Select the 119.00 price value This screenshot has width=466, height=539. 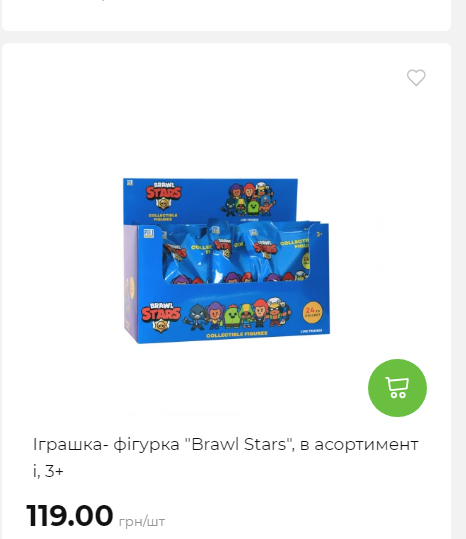[x=70, y=515]
